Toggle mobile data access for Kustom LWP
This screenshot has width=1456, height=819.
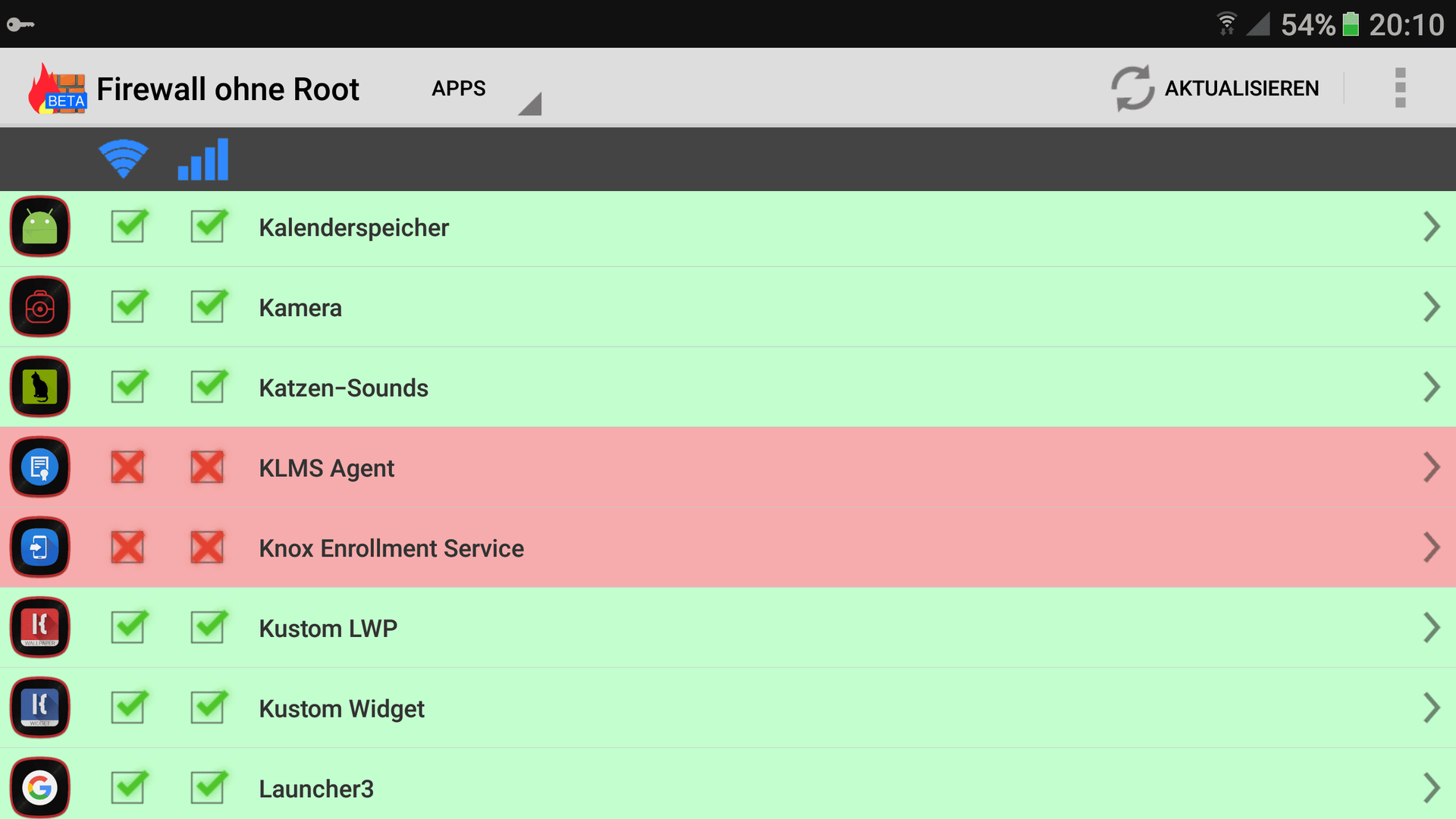(209, 626)
